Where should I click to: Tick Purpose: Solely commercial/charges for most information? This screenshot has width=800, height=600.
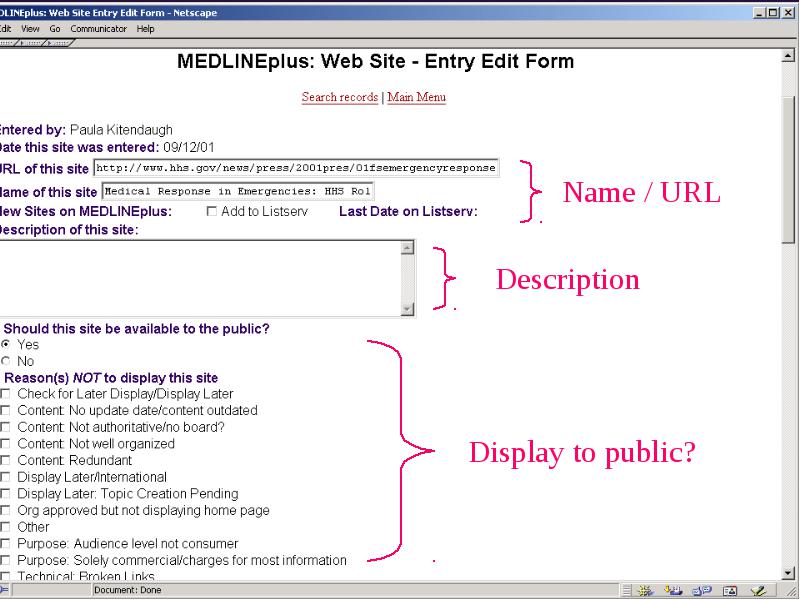5,560
